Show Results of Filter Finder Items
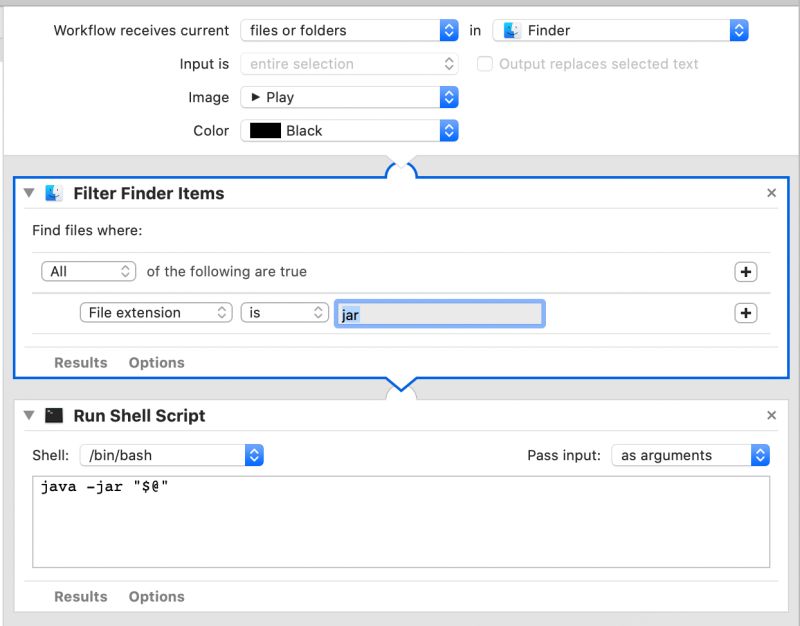Screen dimensions: 800x626 [x=81, y=362]
